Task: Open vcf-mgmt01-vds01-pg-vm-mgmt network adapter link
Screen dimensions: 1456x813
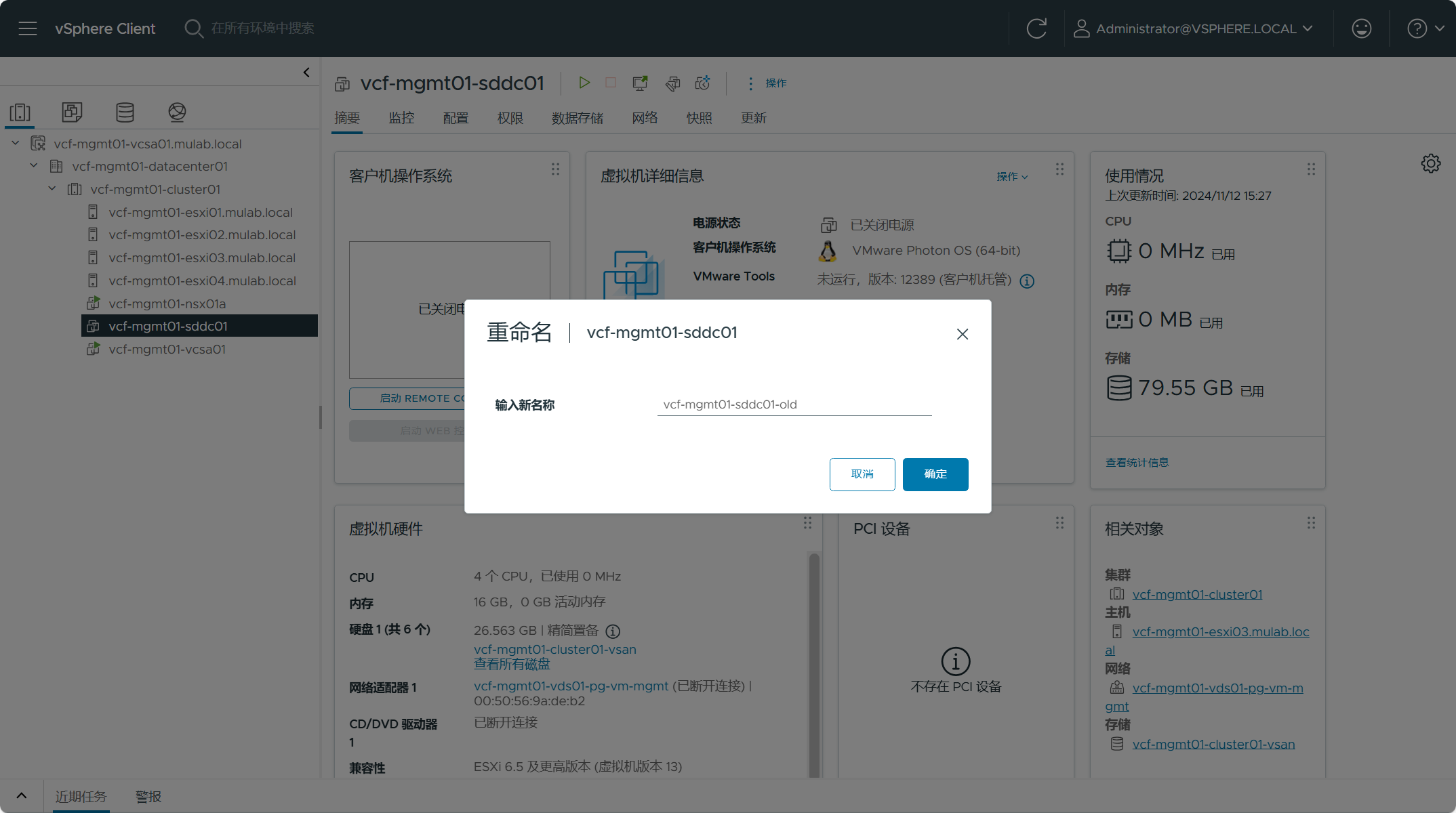Action: point(571,686)
